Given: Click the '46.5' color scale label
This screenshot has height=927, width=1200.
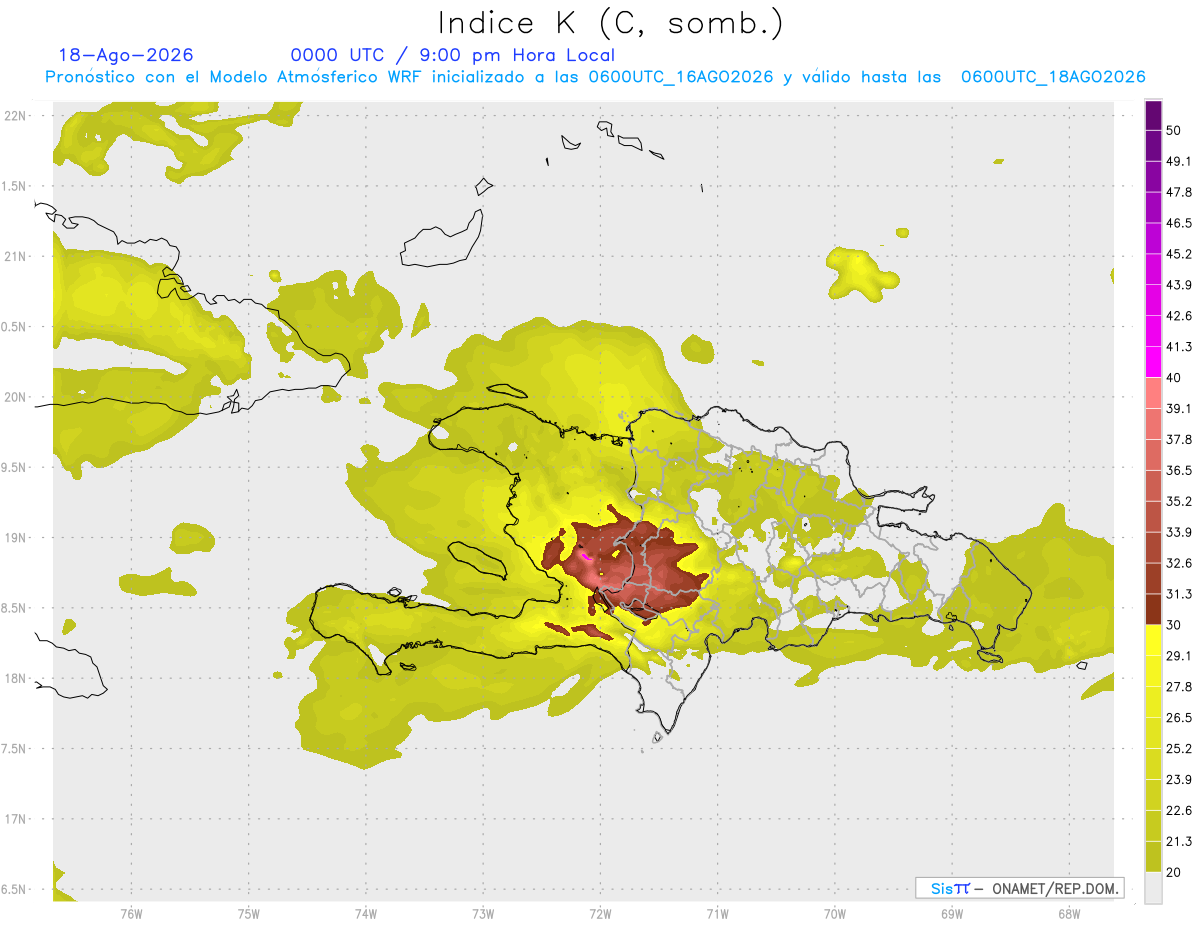Looking at the screenshot, I should click(x=1179, y=223).
